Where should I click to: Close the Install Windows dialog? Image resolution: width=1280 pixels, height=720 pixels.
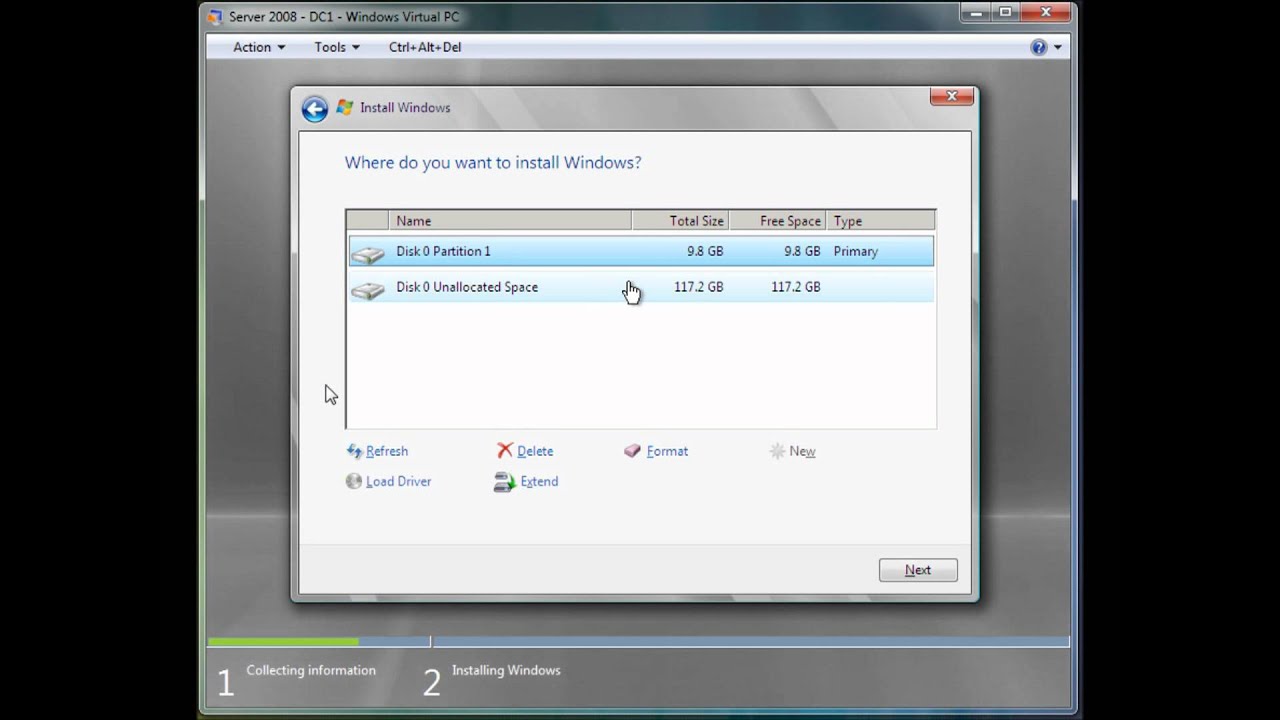point(952,96)
